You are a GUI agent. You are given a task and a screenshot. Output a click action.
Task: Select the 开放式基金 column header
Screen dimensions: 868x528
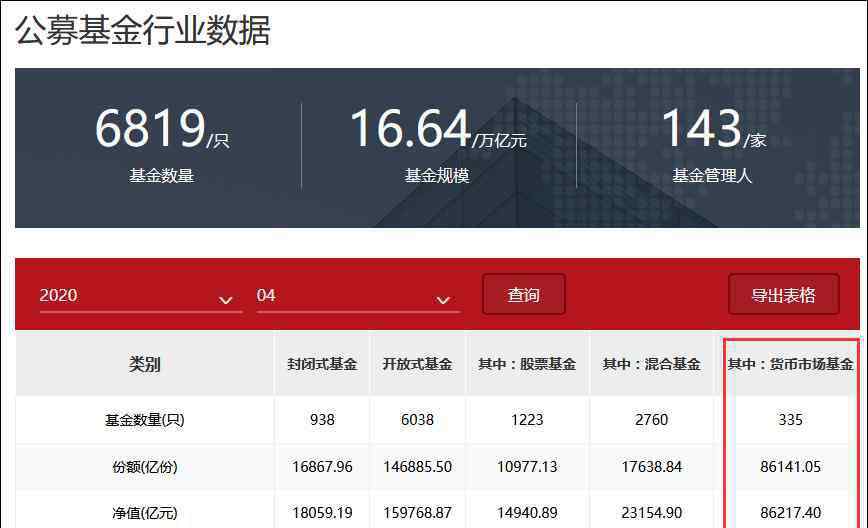tap(417, 364)
